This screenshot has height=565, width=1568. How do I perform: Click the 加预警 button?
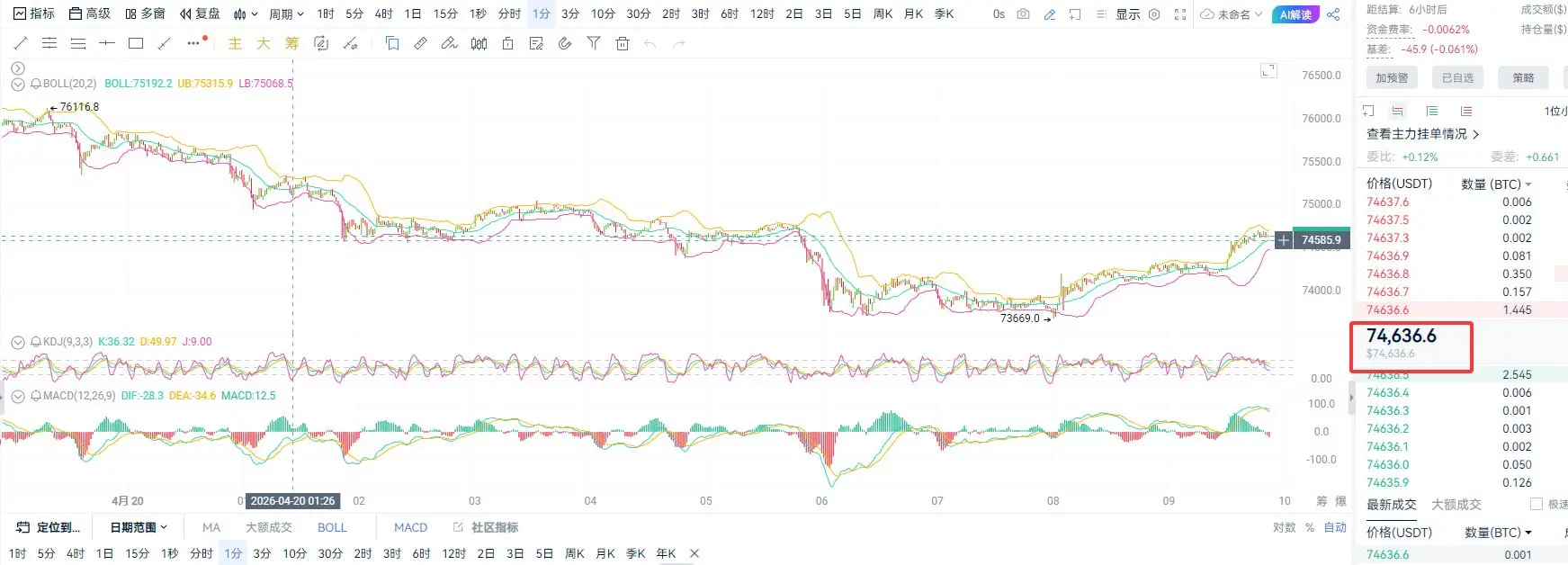[1392, 78]
